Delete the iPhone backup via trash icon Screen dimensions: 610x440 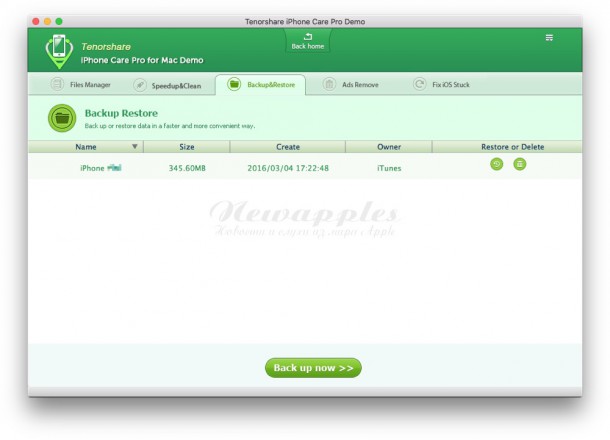[520, 164]
